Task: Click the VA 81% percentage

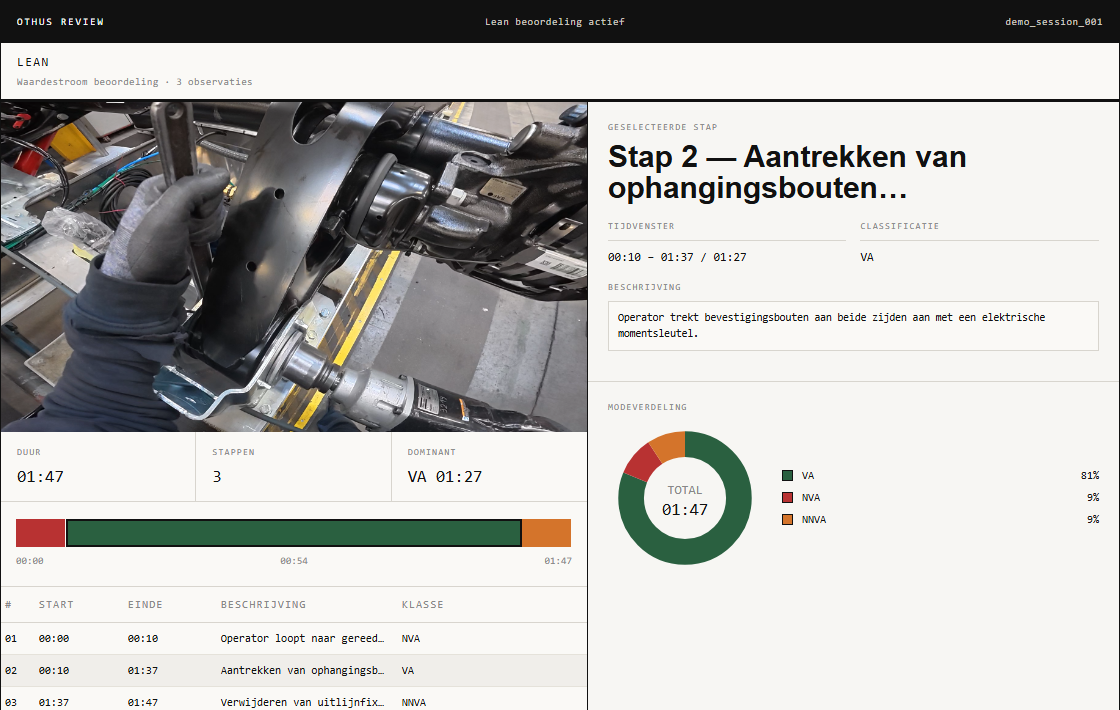Action: click(x=1089, y=476)
